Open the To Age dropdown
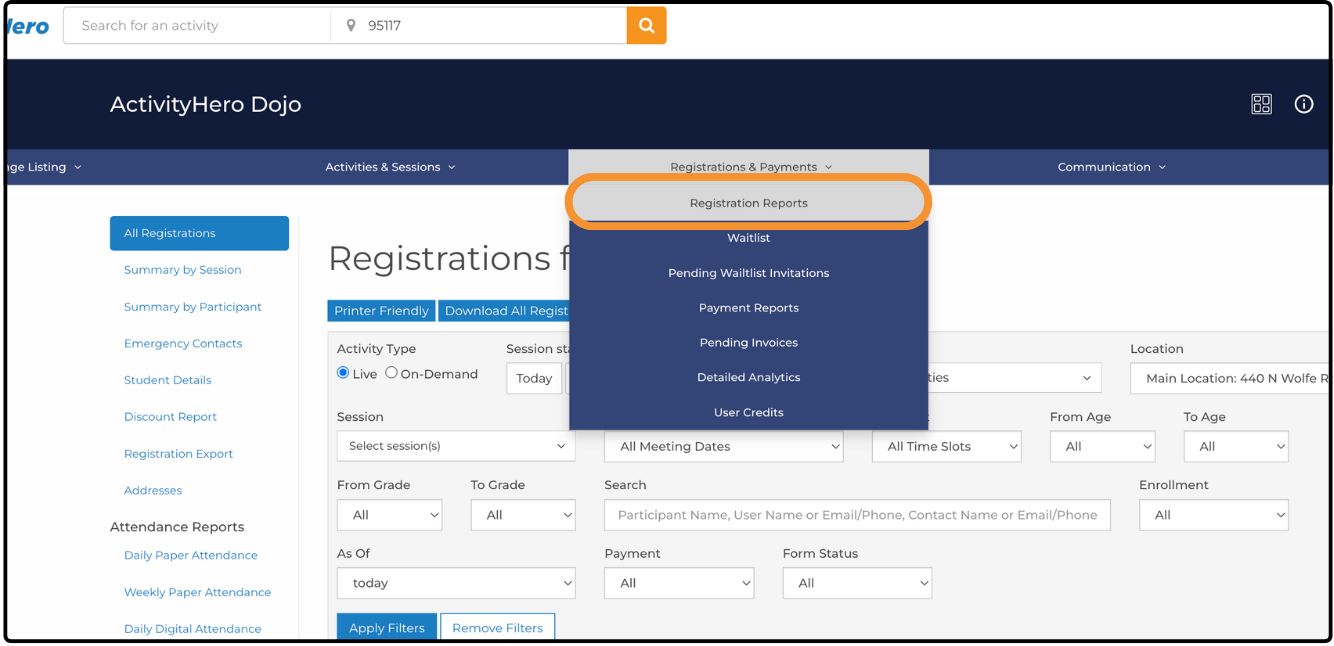This screenshot has width=1334, height=646. pos(1236,446)
